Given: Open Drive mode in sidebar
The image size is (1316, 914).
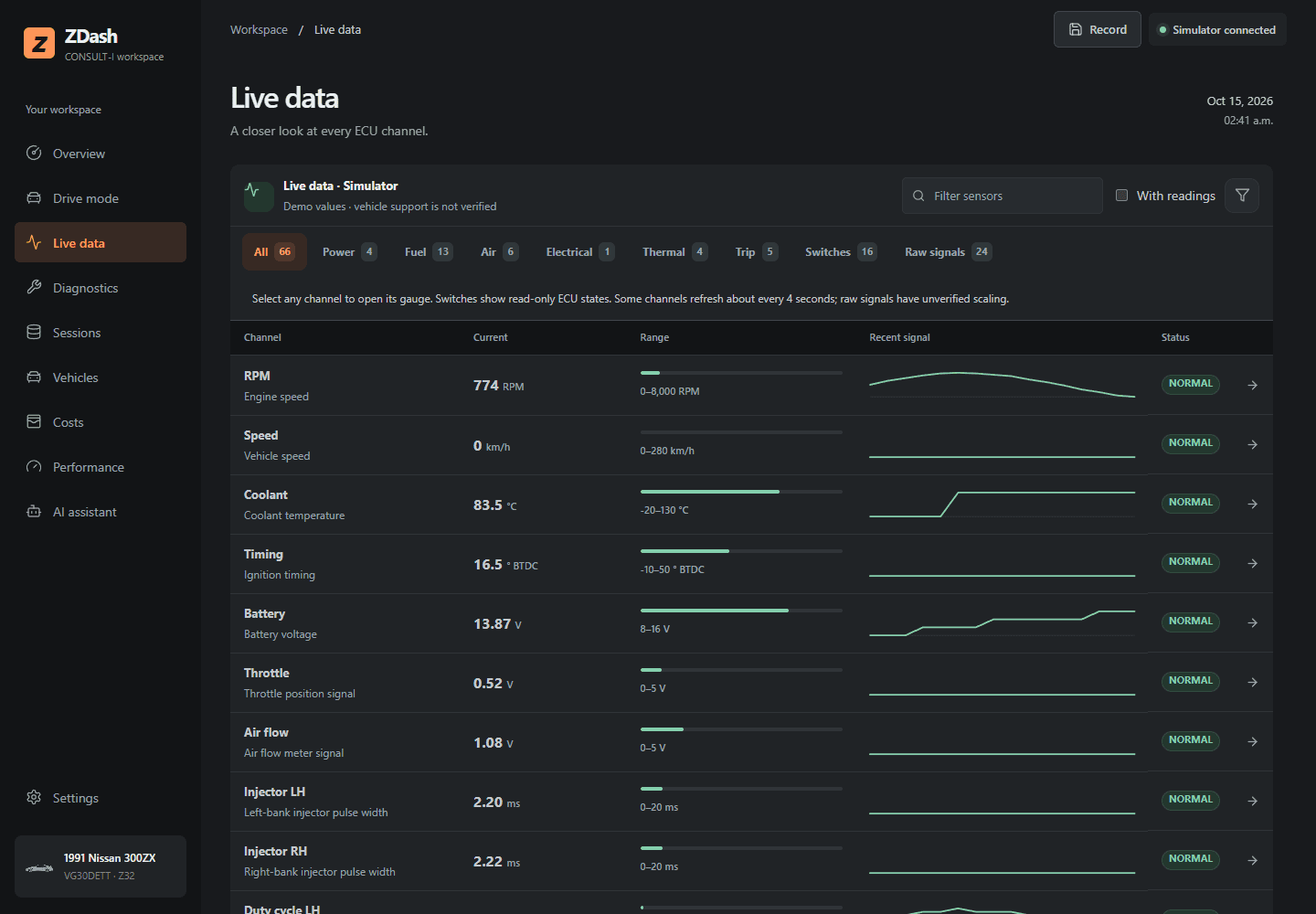Looking at the screenshot, I should [x=101, y=198].
